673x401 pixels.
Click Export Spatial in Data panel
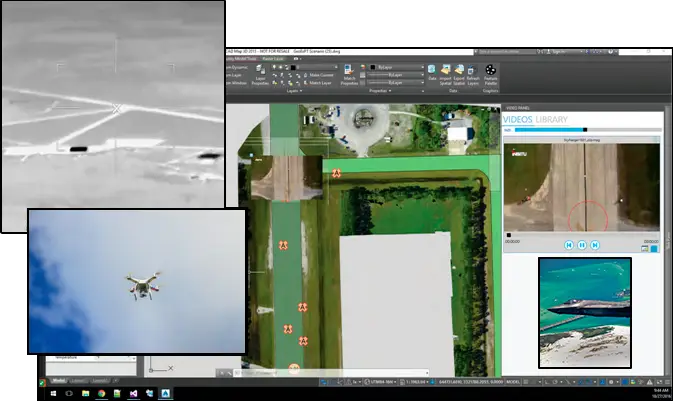(459, 75)
